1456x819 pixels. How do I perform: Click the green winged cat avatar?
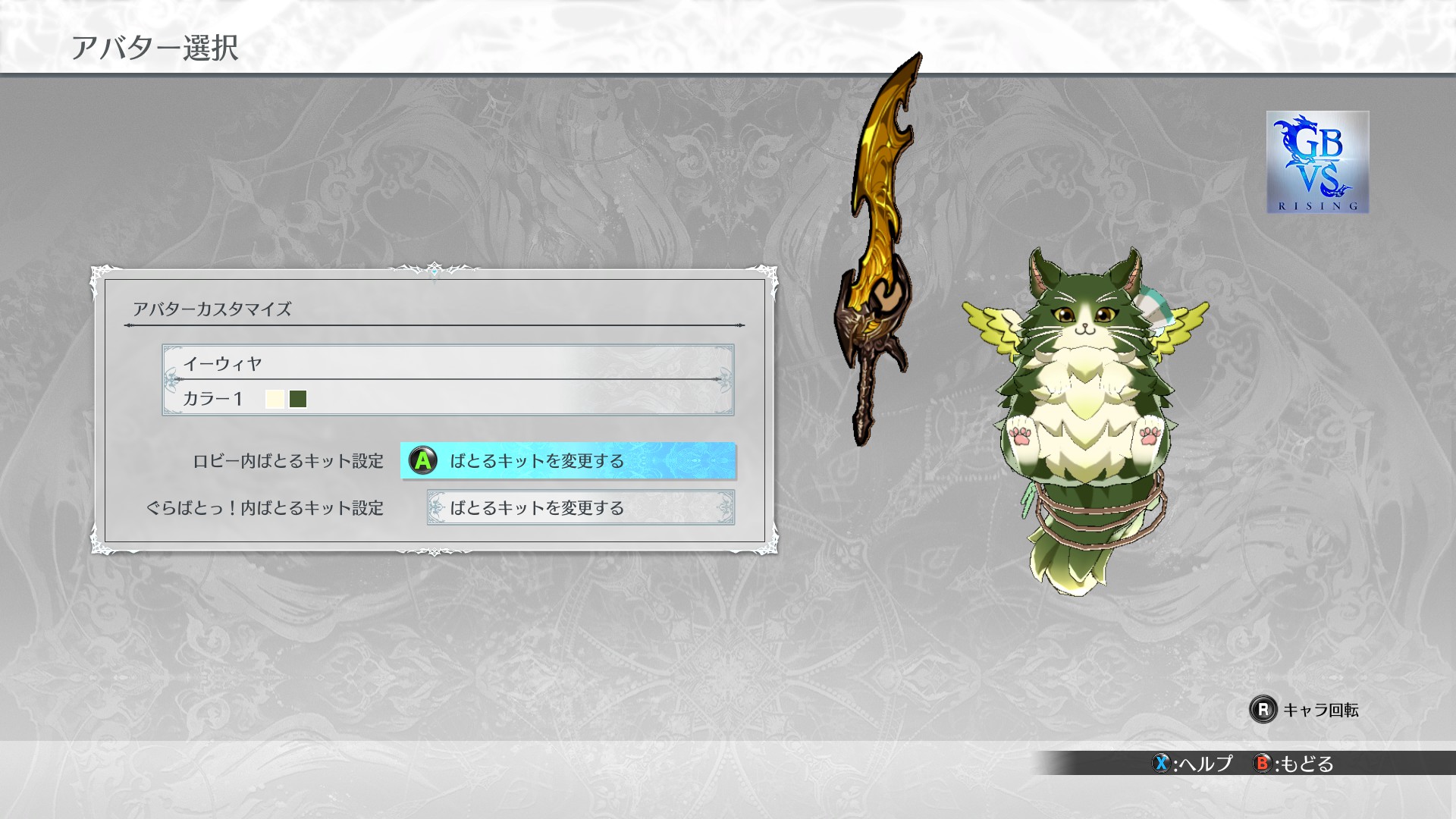[1084, 421]
